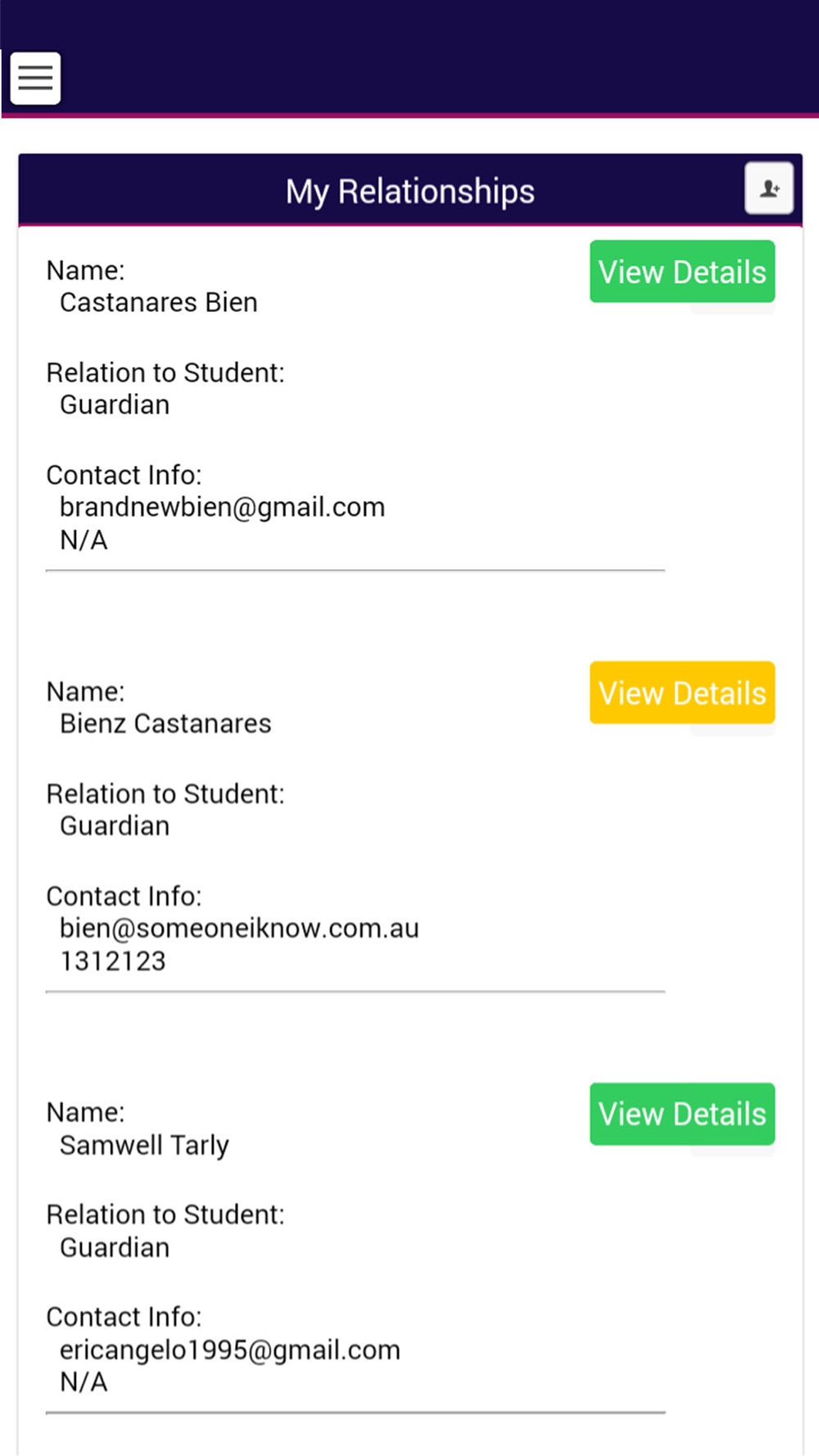Open yellow View Details for Bienz Castanares
The height and width of the screenshot is (1456, 819).
682,693
